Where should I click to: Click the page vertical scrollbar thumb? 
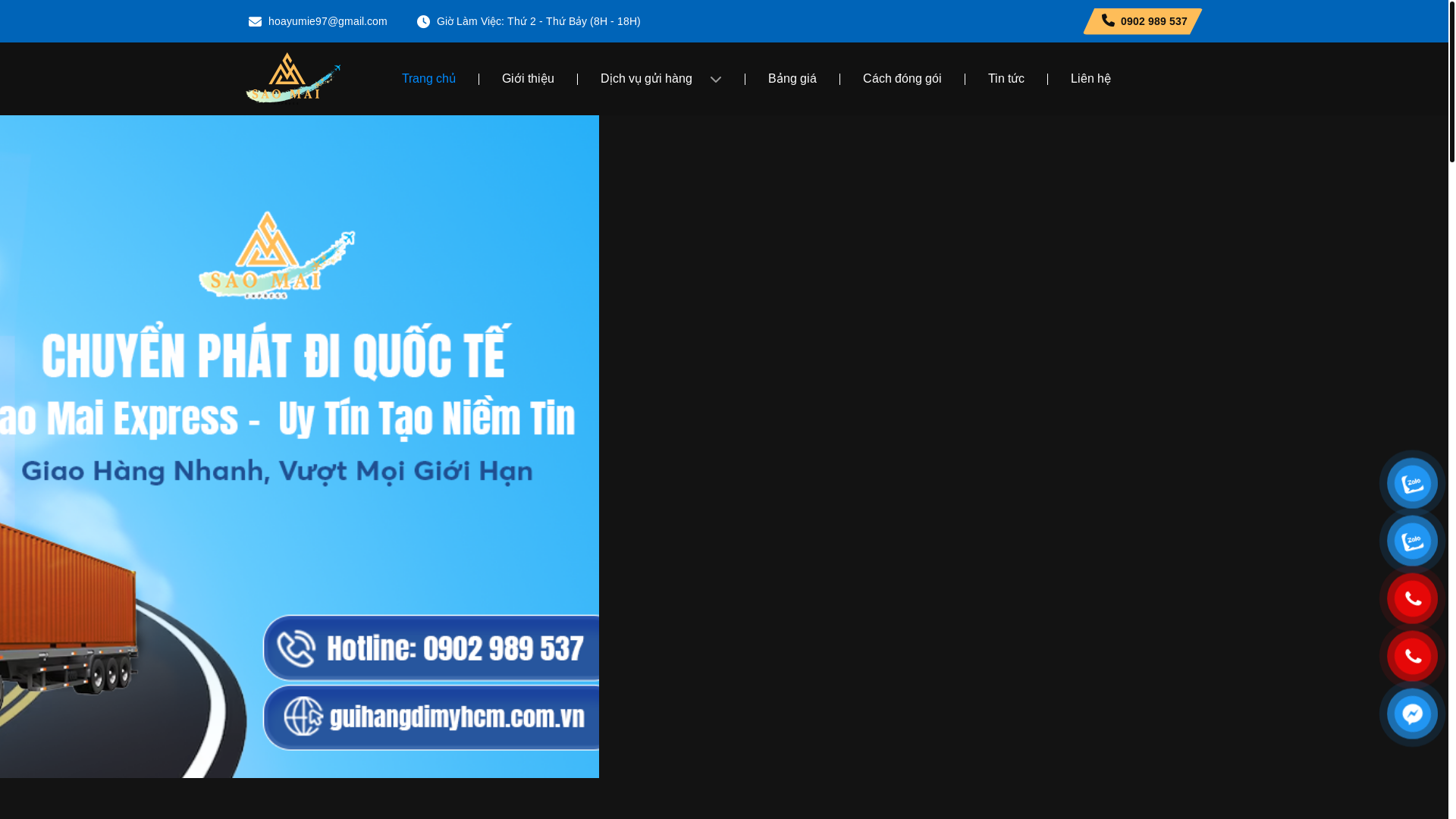pos(1452,81)
